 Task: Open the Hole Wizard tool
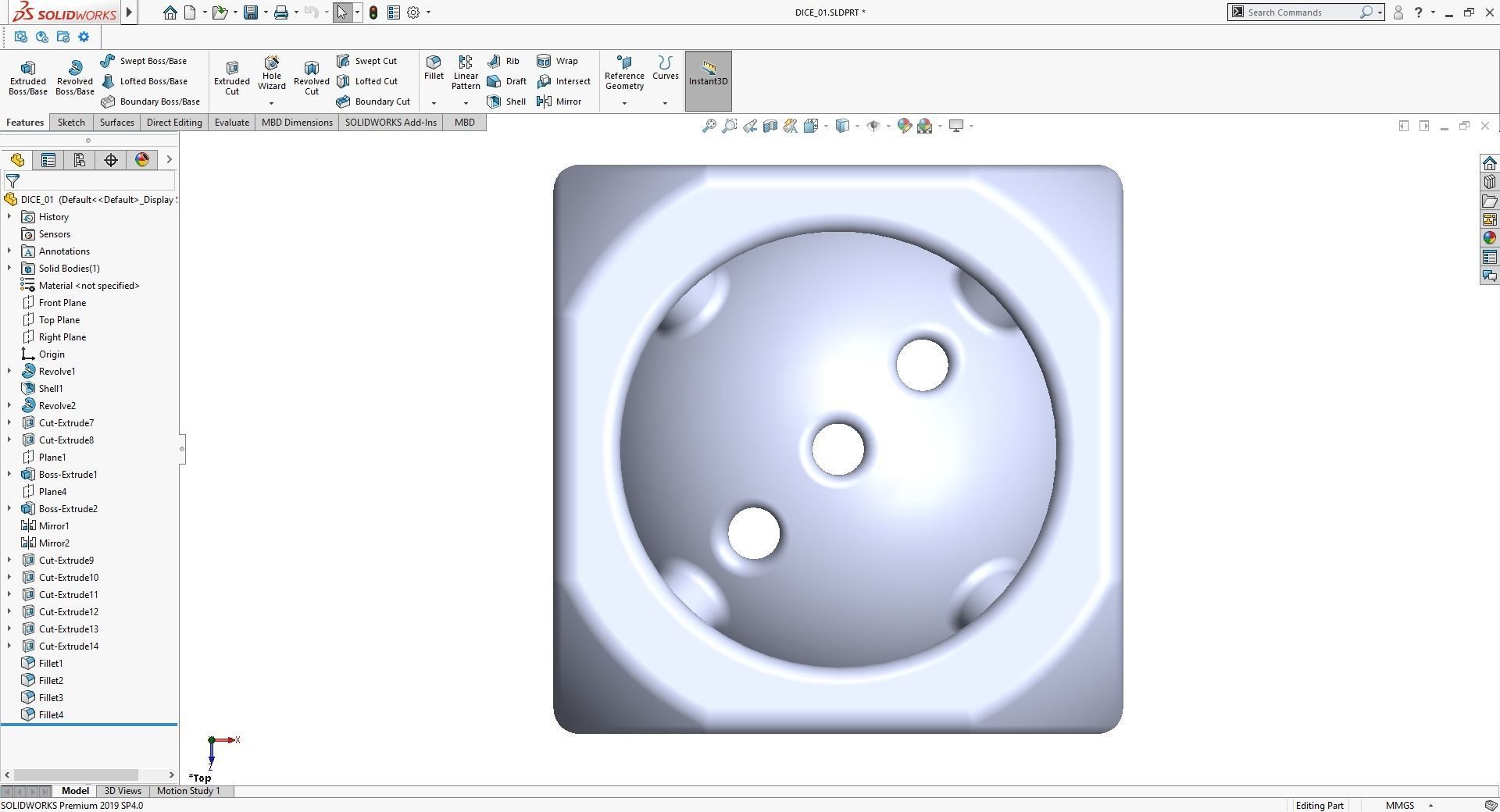pos(272,73)
